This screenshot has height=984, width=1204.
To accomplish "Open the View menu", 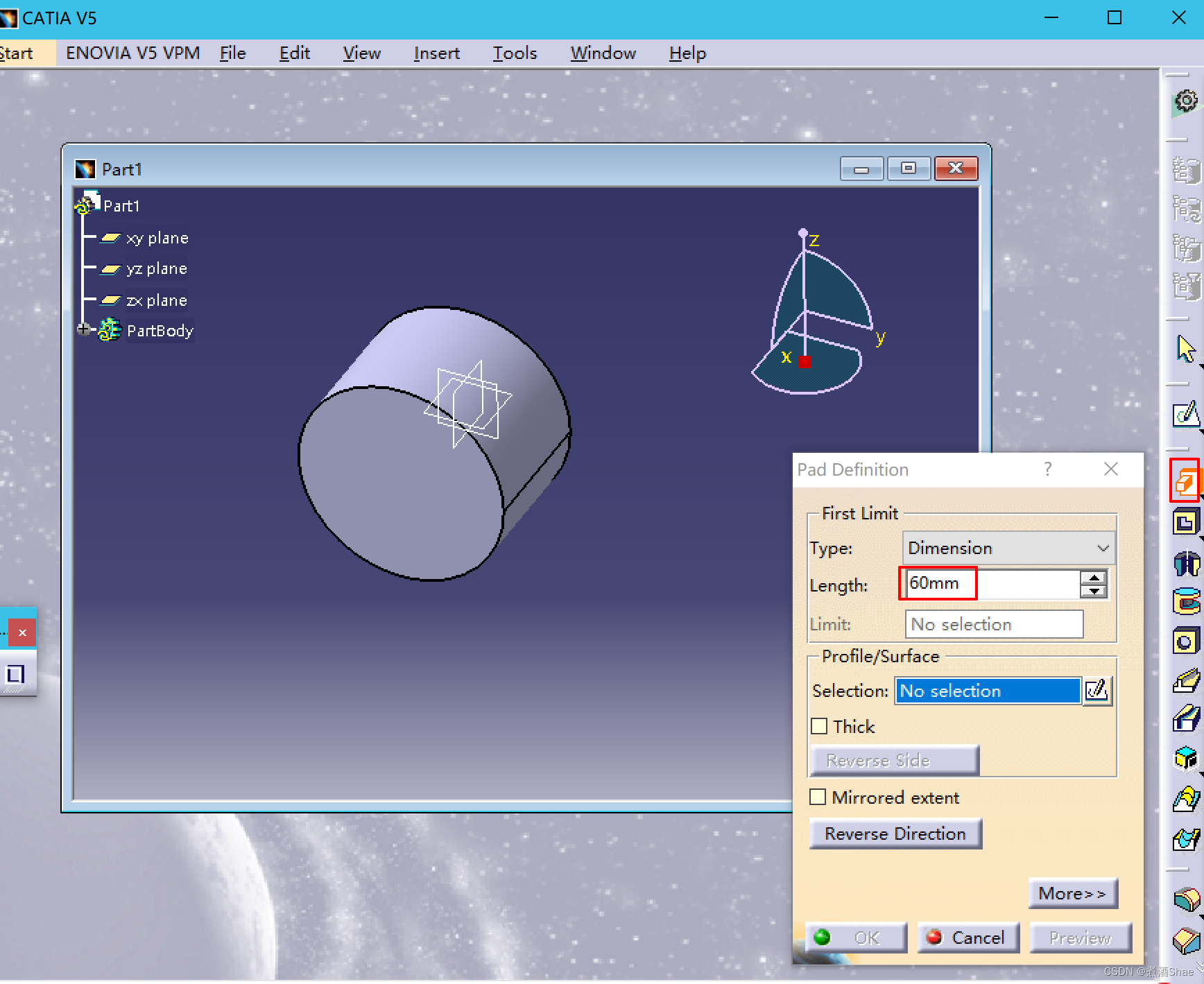I will click(362, 53).
